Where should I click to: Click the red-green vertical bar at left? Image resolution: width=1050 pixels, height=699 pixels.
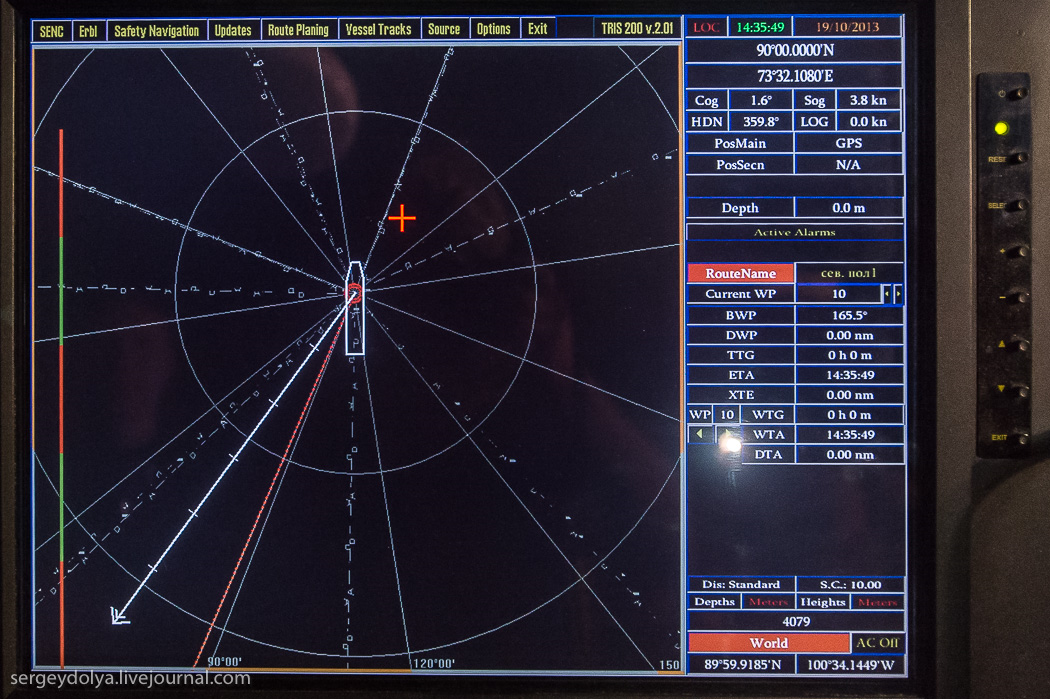[62, 400]
